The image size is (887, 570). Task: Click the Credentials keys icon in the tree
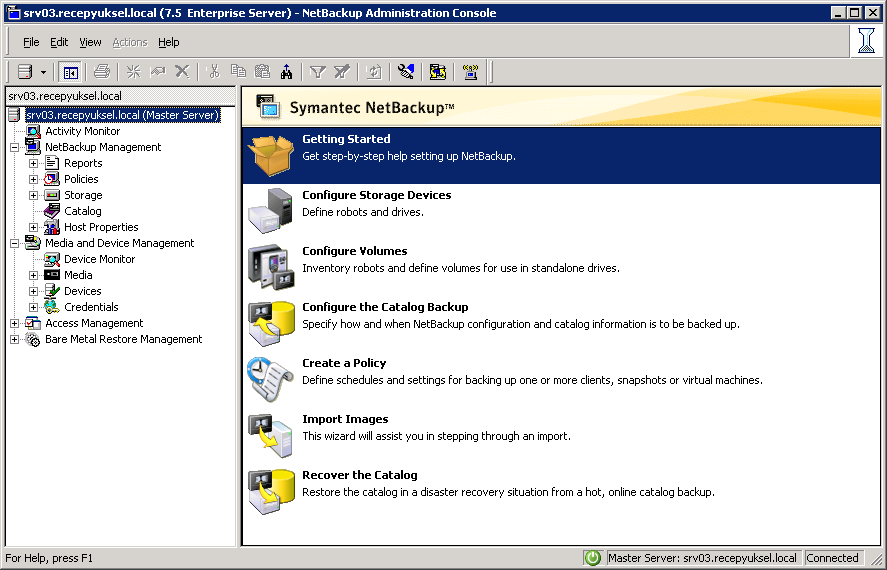[52, 307]
